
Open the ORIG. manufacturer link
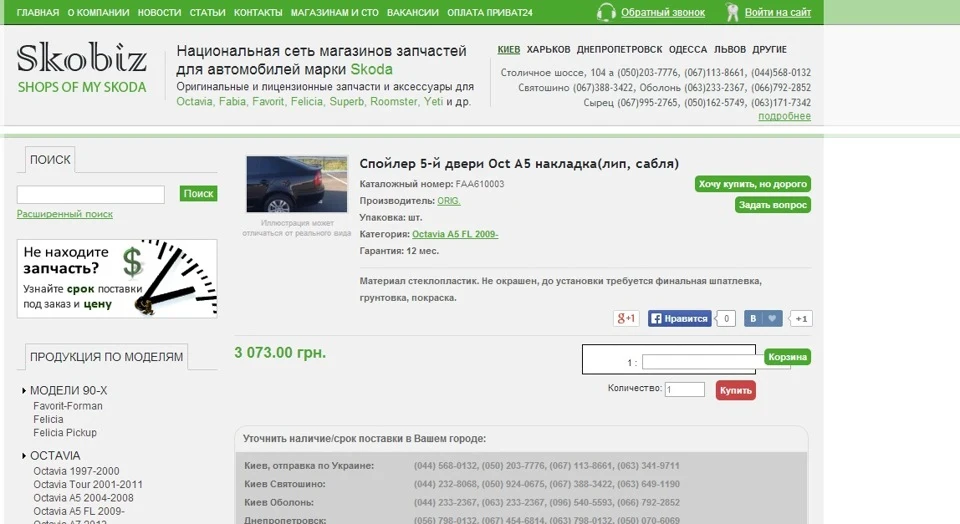click(449, 201)
